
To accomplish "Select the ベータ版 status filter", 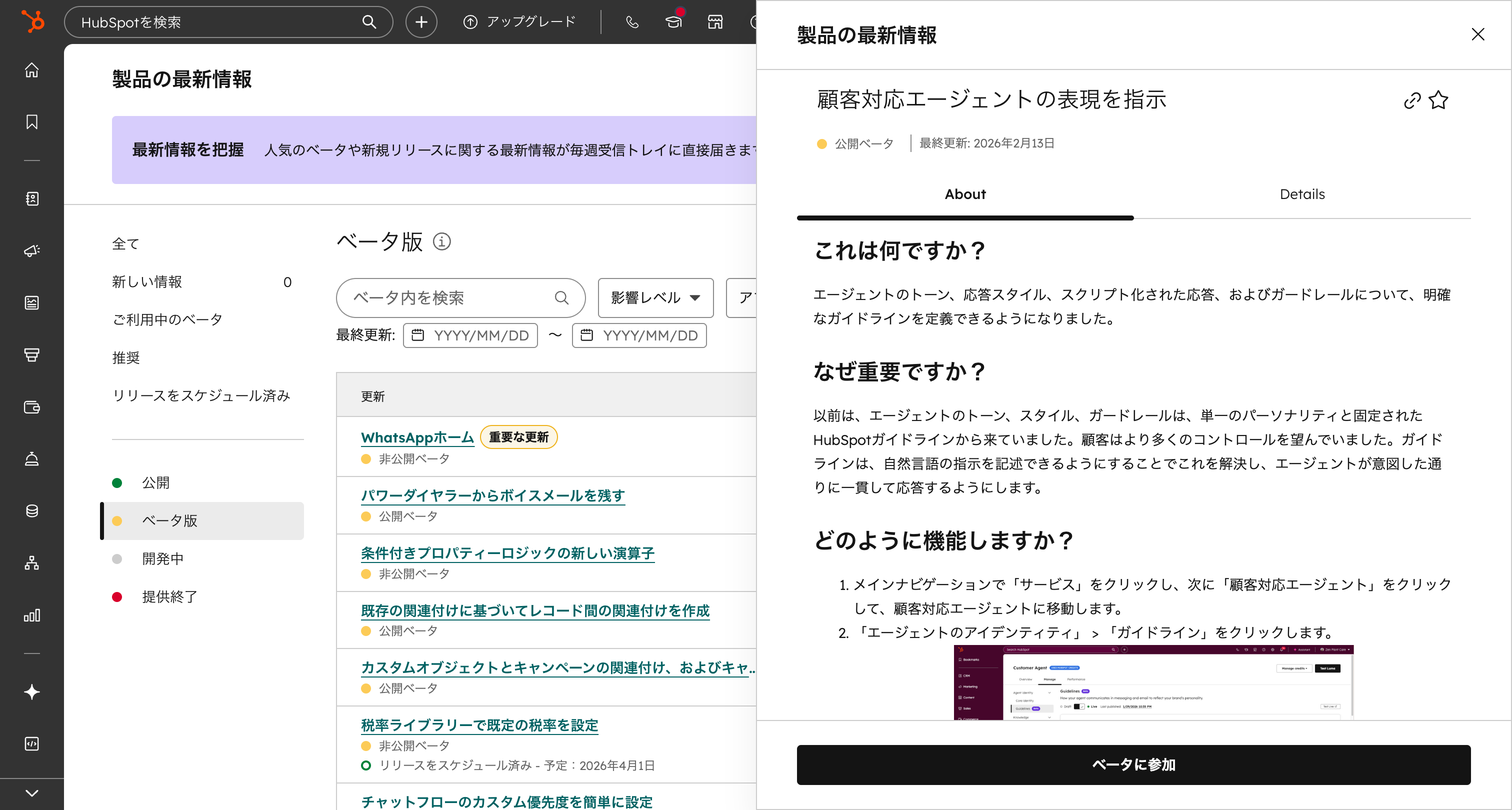I will 202,520.
